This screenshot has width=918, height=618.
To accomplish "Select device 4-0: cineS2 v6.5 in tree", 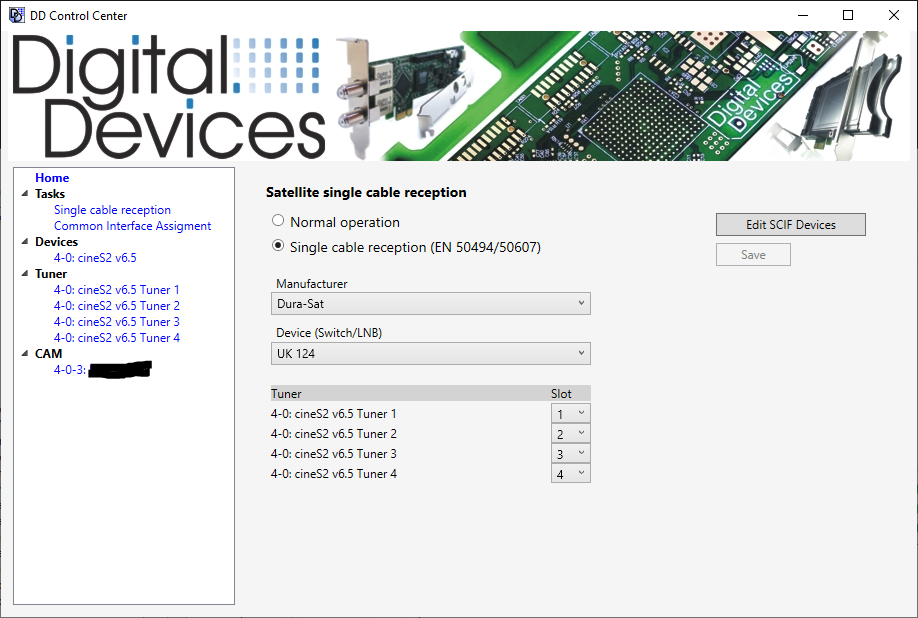I will pos(95,258).
